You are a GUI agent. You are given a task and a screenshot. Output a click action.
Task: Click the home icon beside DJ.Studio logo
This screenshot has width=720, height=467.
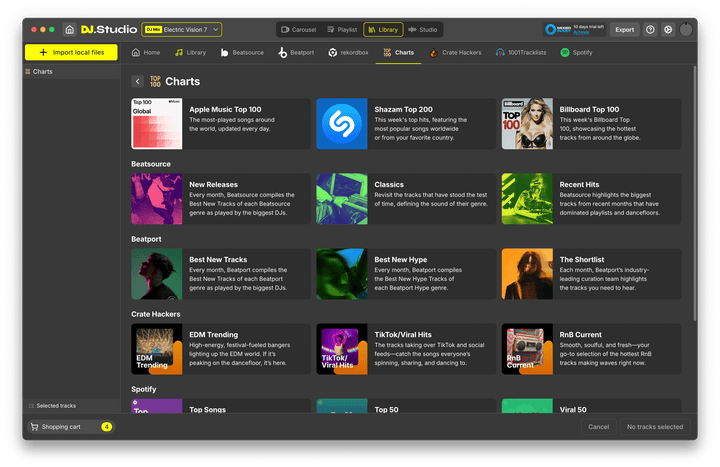click(x=69, y=30)
